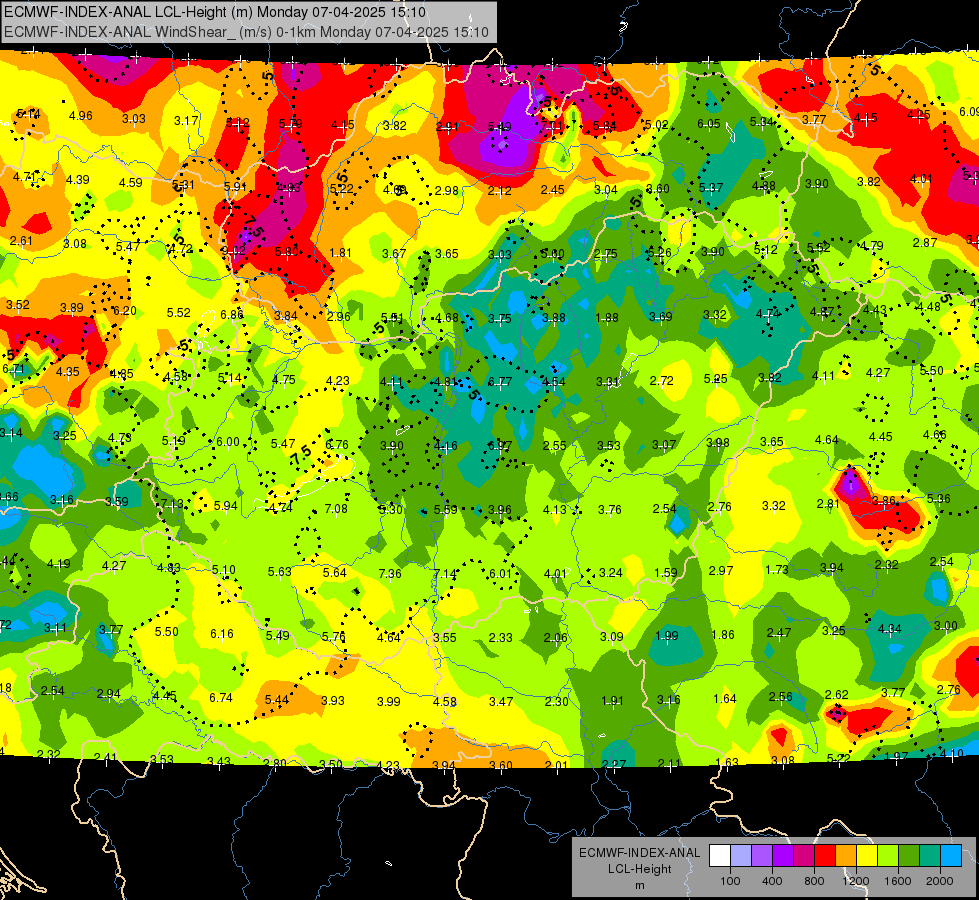Click the 1.64 wind shear value
Screen dimensions: 979x900
[725, 699]
